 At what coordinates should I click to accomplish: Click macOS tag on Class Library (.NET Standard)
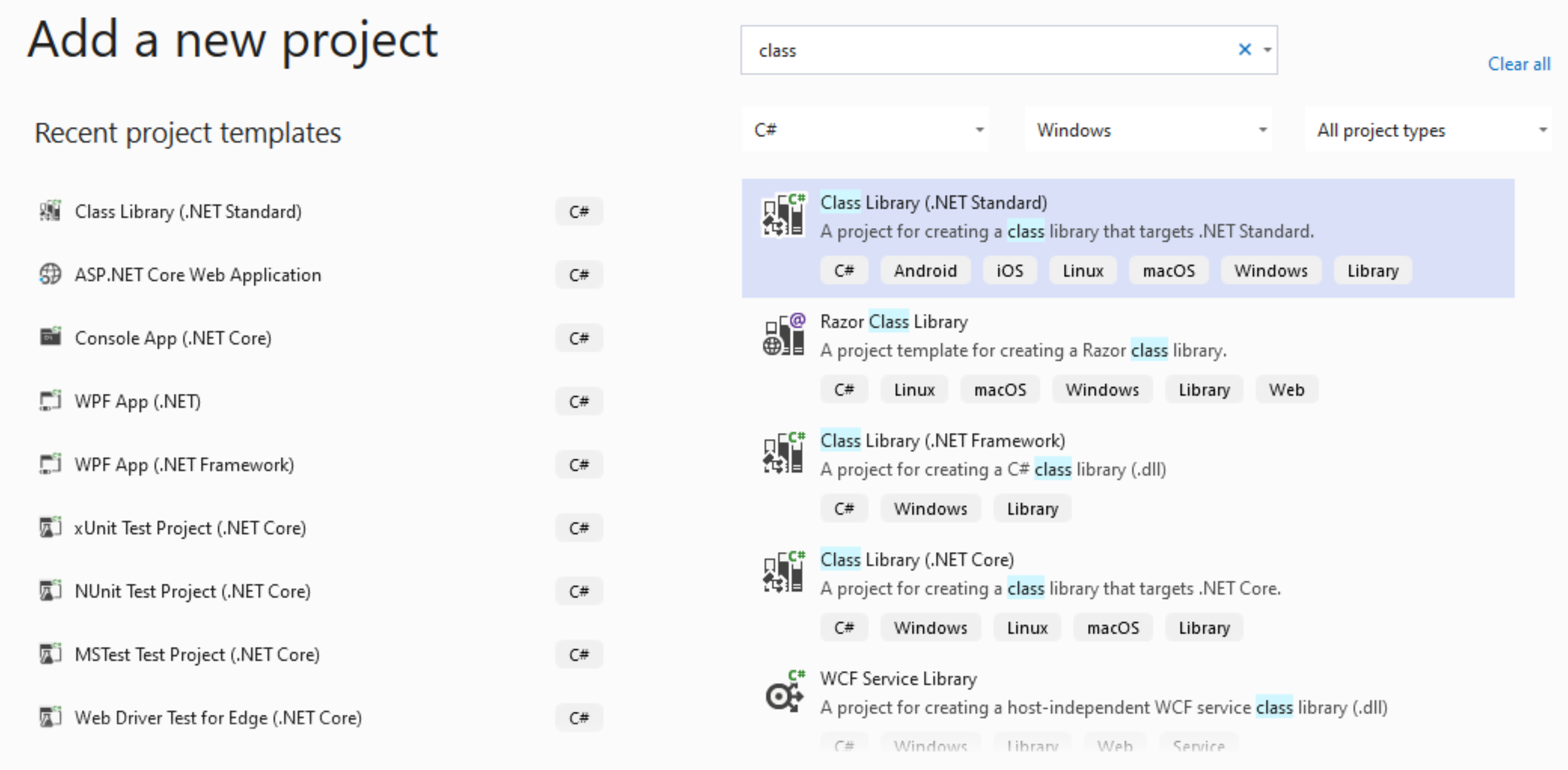click(1169, 270)
